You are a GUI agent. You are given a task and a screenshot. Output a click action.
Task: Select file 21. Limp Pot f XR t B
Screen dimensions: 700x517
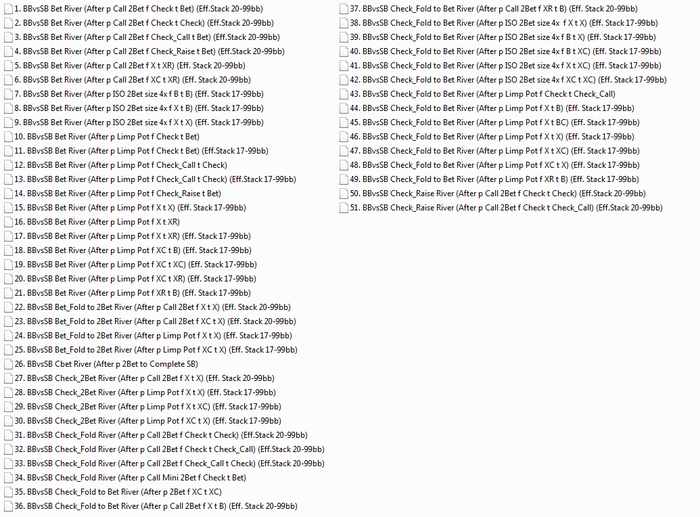point(133,293)
